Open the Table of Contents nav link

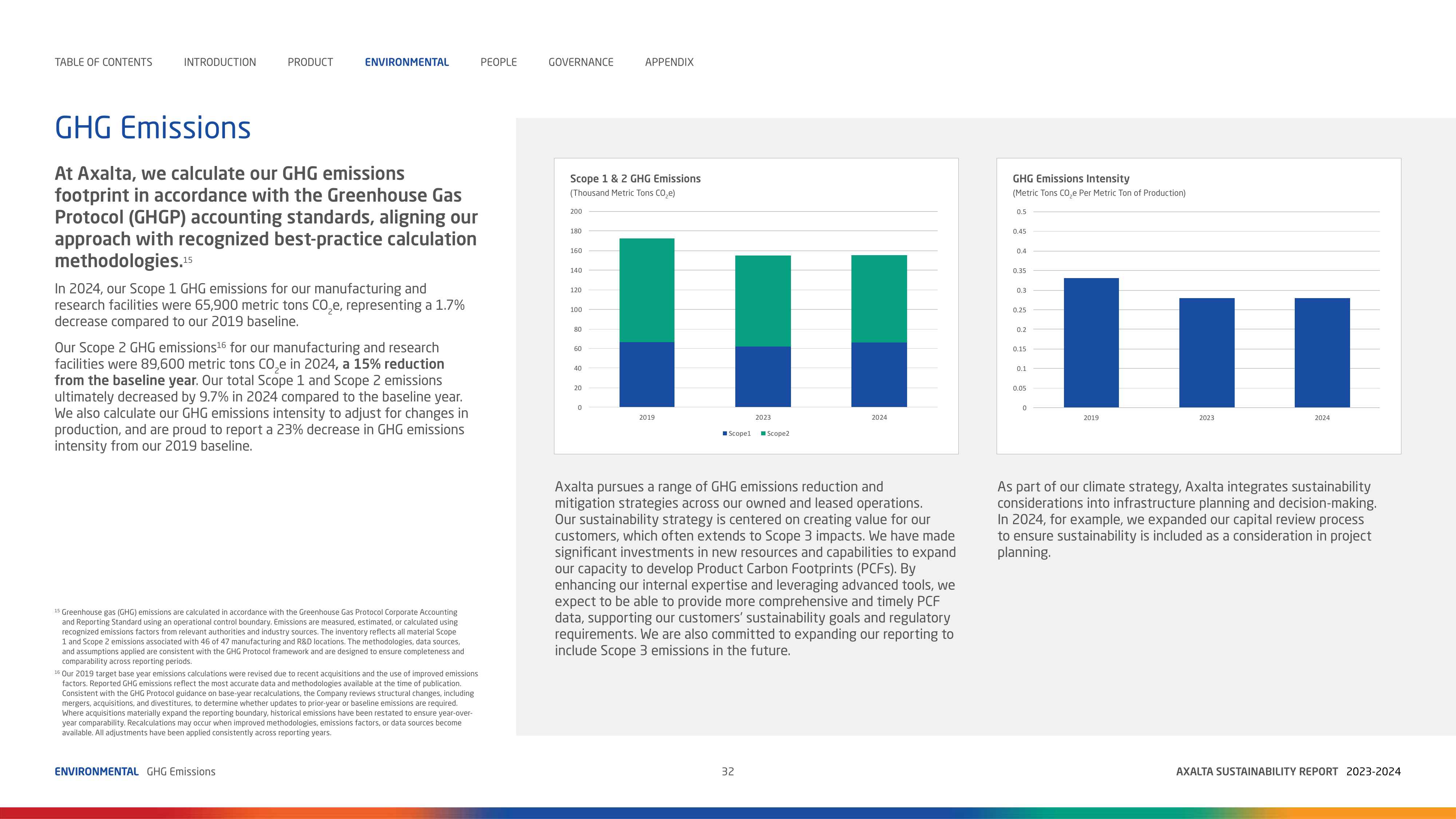(x=103, y=62)
